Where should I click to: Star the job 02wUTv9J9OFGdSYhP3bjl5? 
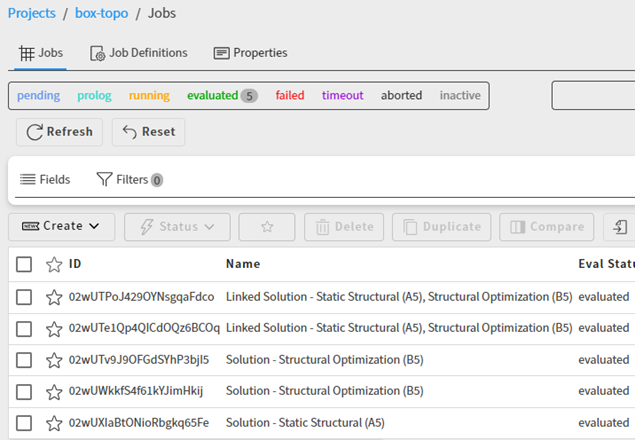pyautogui.click(x=54, y=360)
